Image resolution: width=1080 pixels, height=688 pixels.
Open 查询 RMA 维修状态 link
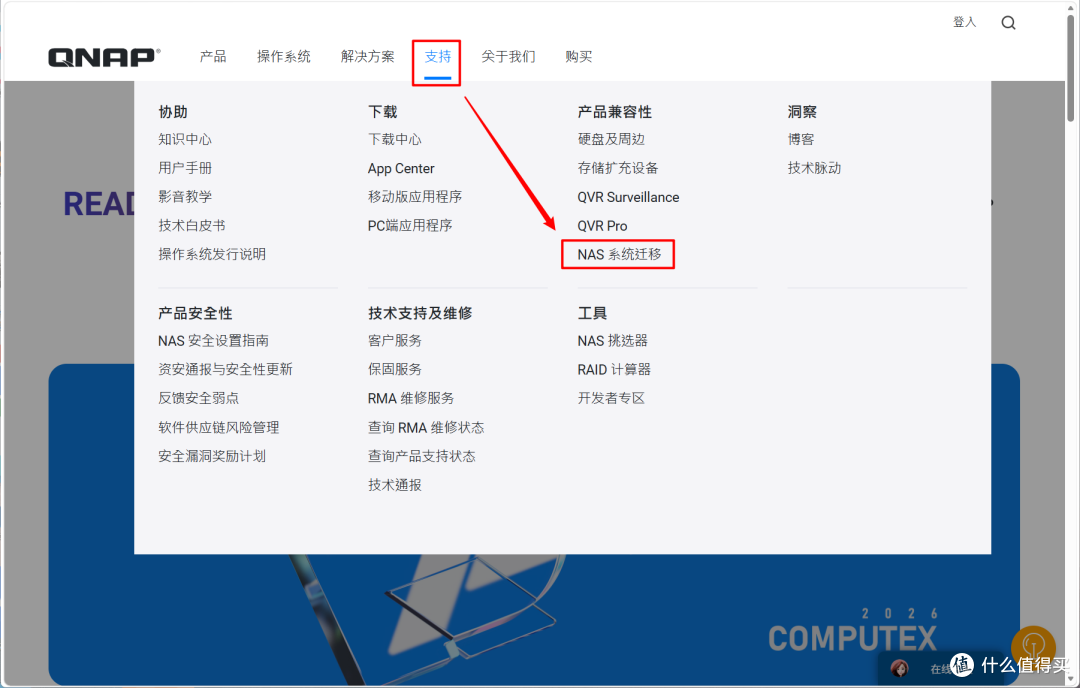[x=426, y=428]
